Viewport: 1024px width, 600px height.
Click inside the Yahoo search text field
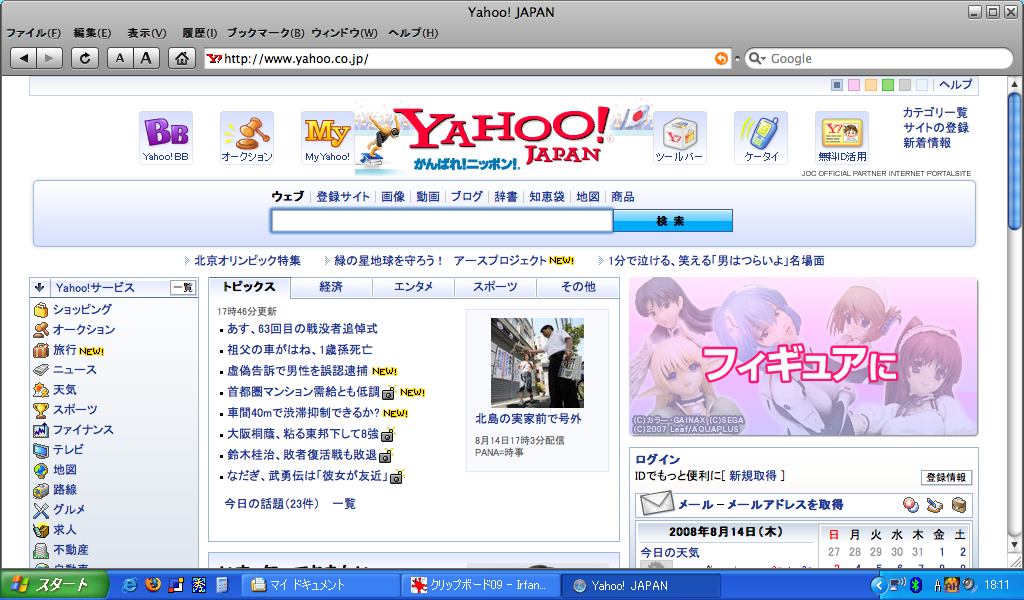[442, 221]
